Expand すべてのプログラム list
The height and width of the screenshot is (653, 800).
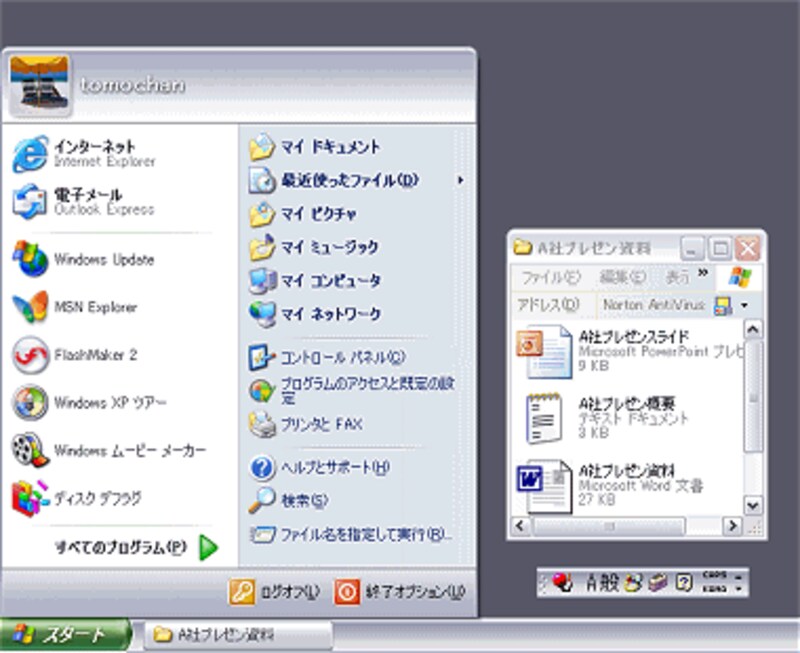coord(135,547)
